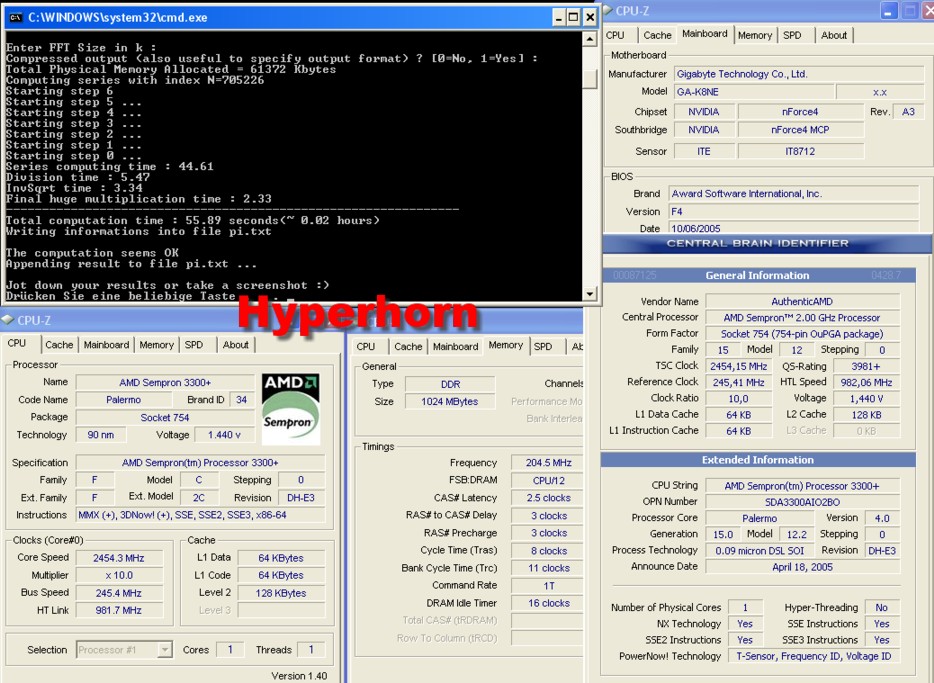Screen dimensions: 934x683
Task: Click the Extended Information section header
Action: (x=758, y=460)
